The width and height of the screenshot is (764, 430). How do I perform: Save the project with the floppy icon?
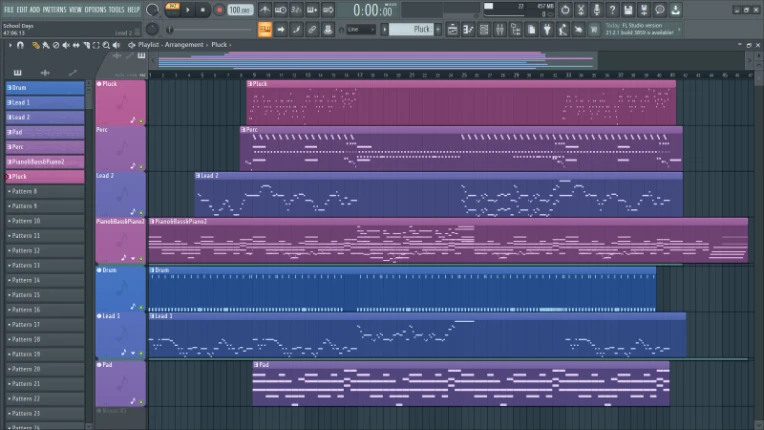[x=628, y=10]
